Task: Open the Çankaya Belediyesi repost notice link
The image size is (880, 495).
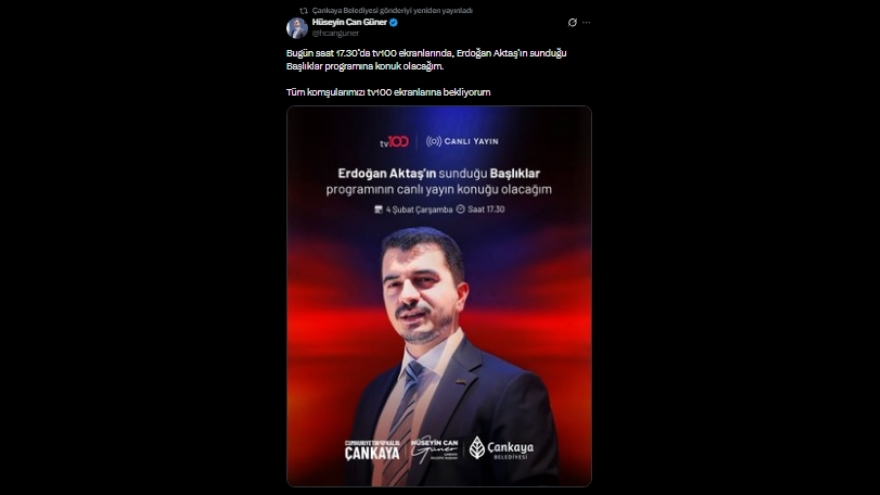Action: pyautogui.click(x=392, y=11)
